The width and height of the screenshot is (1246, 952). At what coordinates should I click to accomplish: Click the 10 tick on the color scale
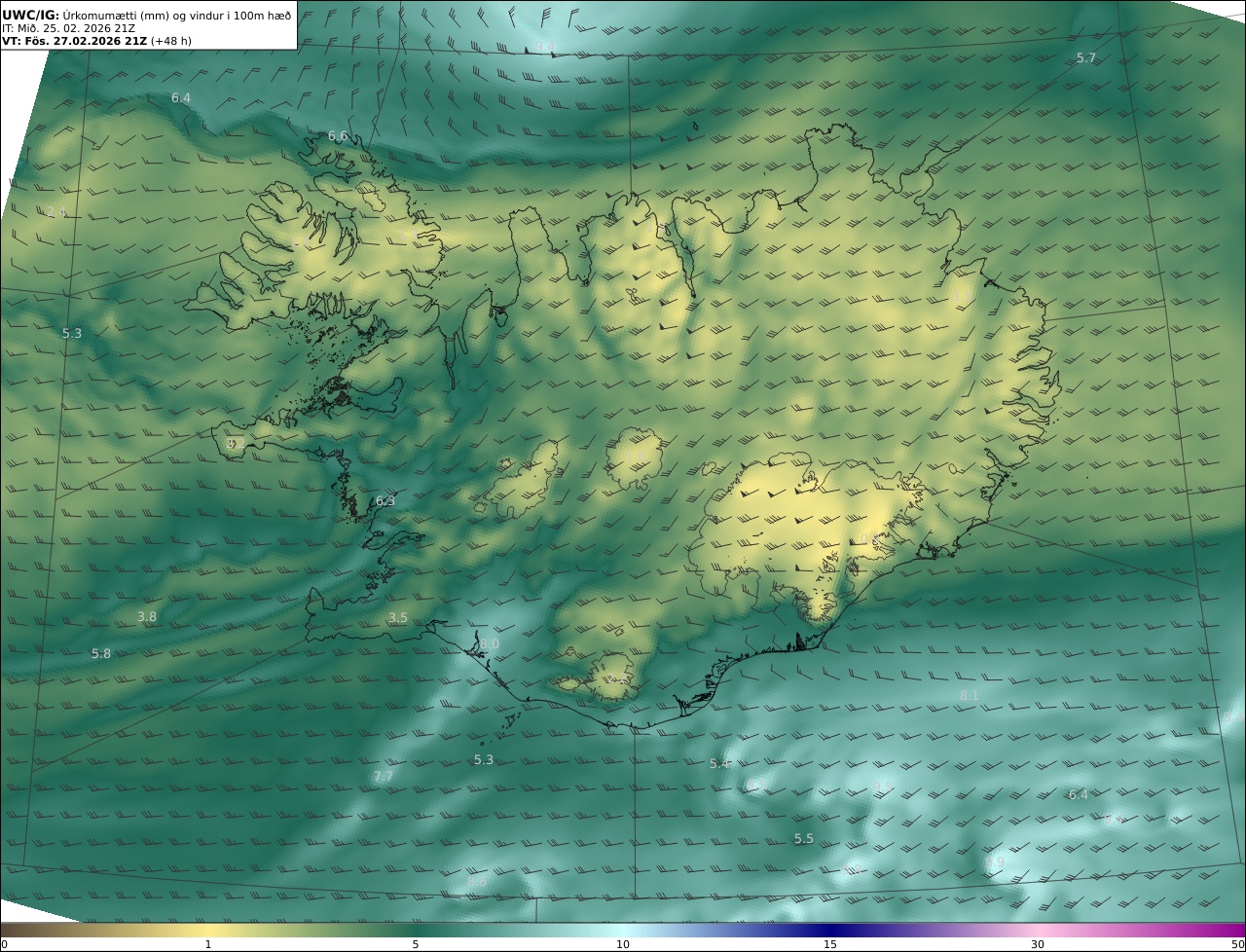[x=623, y=944]
